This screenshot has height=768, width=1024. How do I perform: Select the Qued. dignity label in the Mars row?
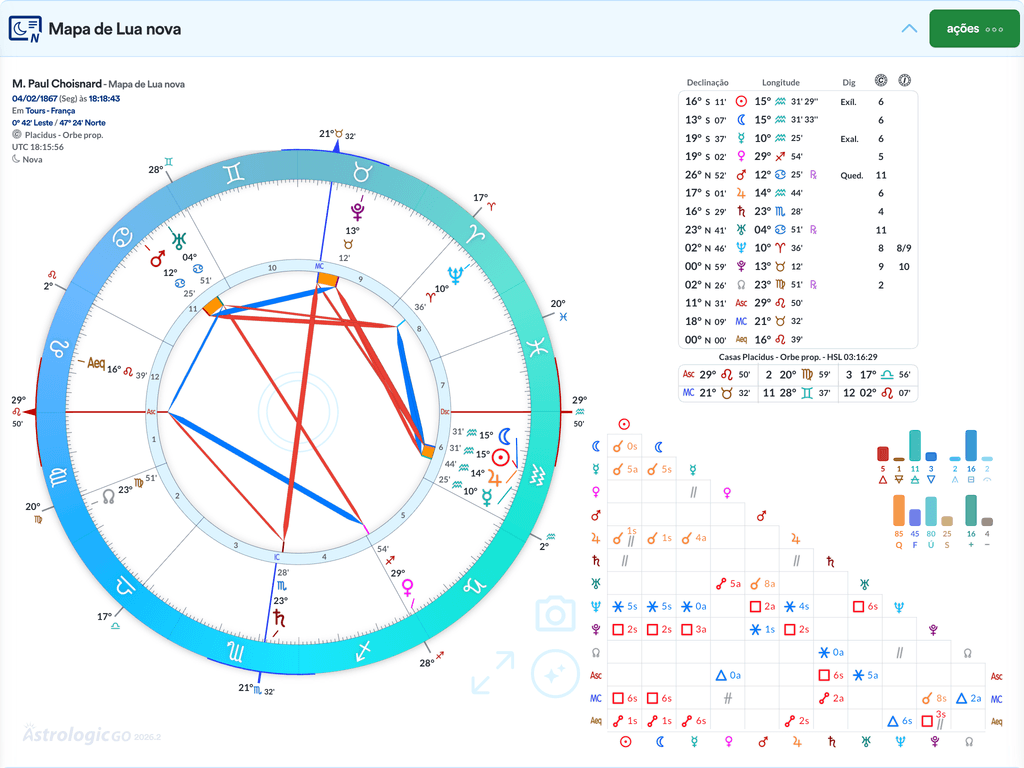coord(852,175)
